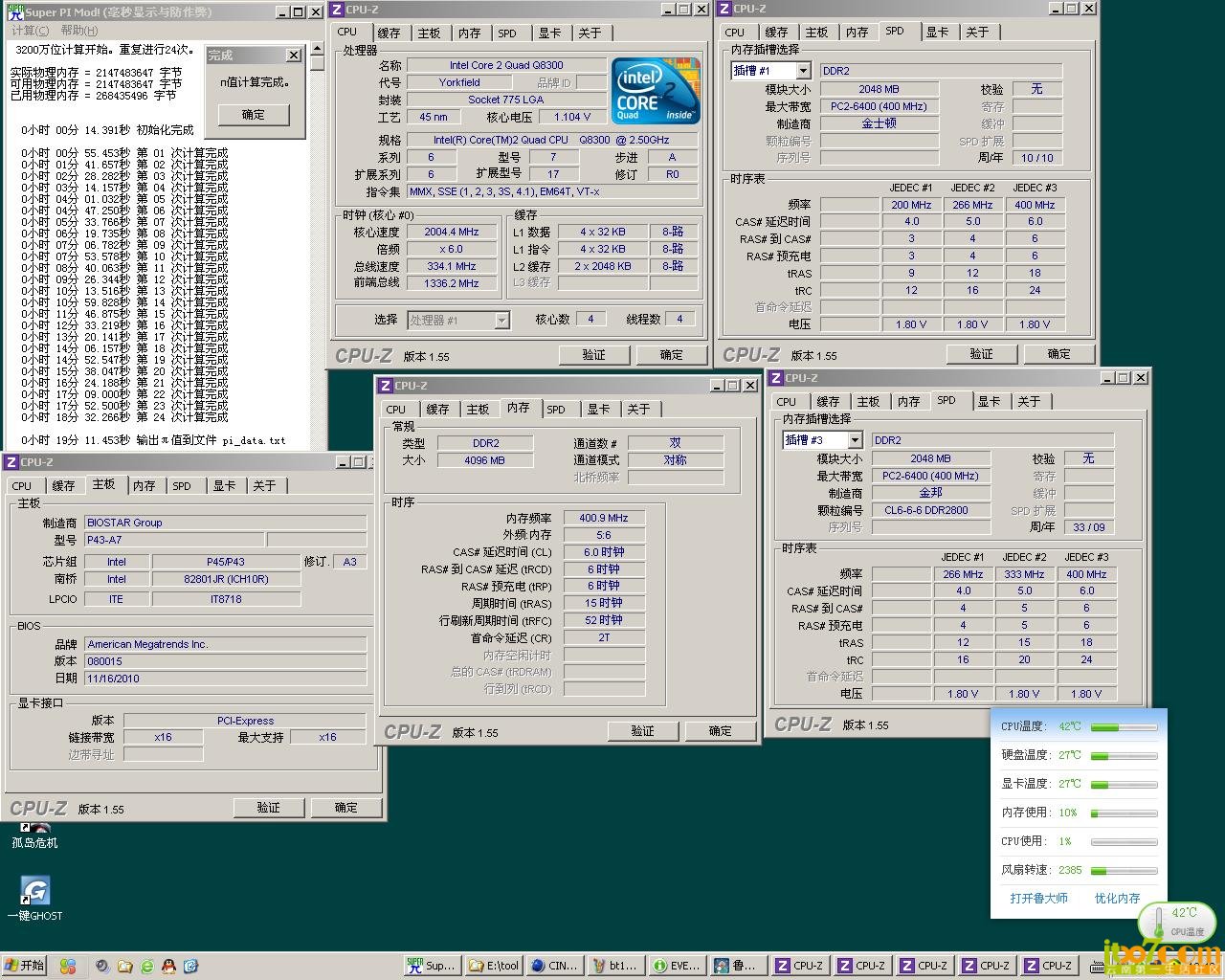Open the Super PI taskbar item

432,966
